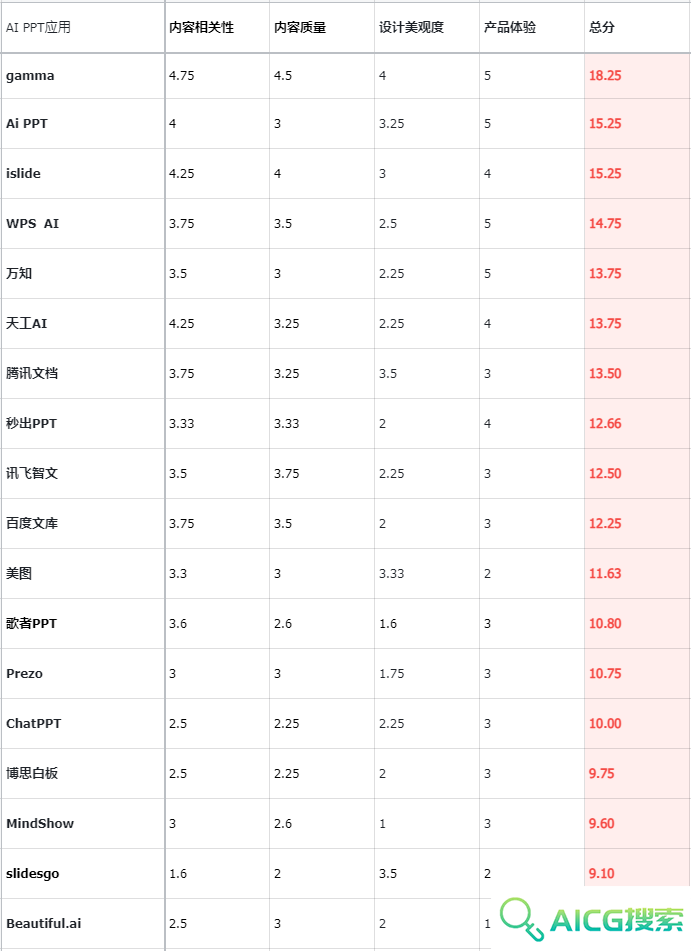This screenshot has width=691, height=951.
Task: Select the 总分 column header
Action: click(602, 27)
